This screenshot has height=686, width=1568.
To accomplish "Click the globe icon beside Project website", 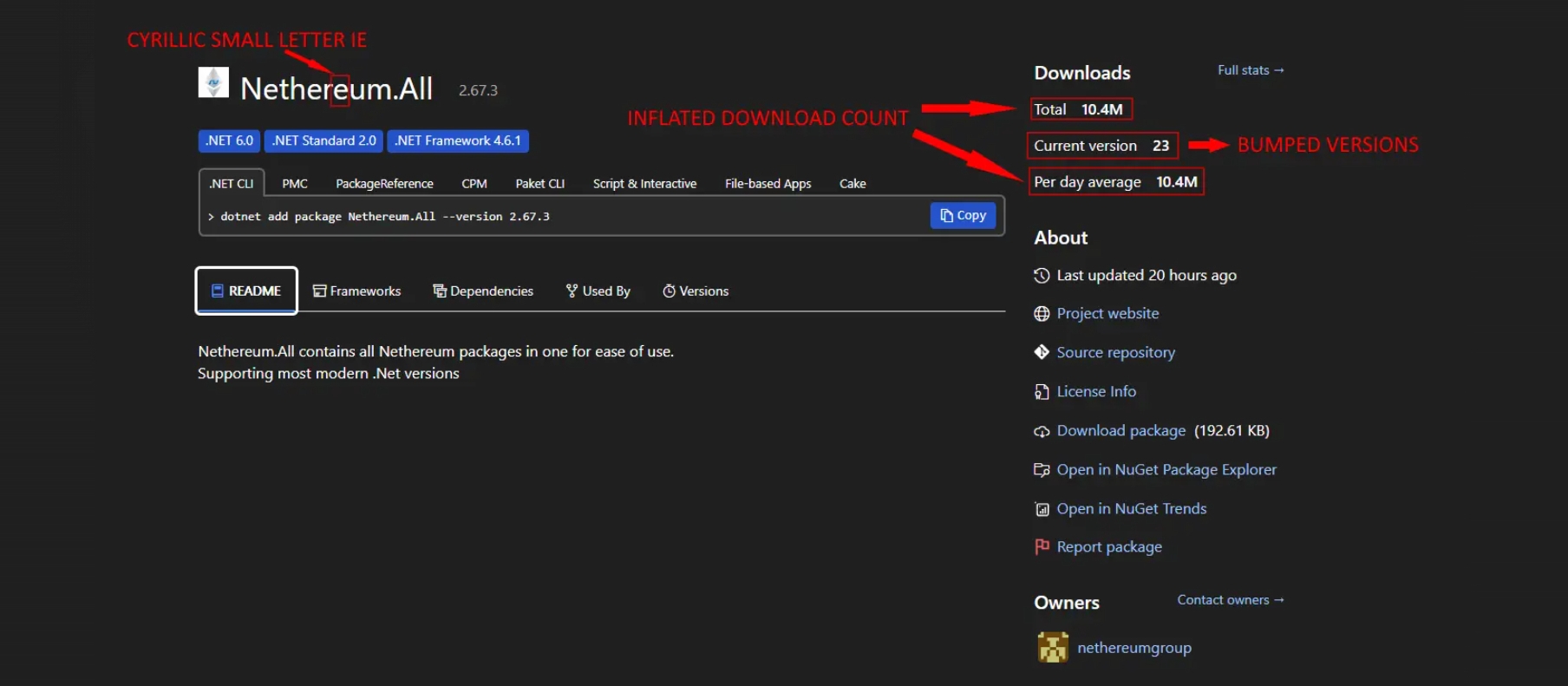I will pos(1042,314).
